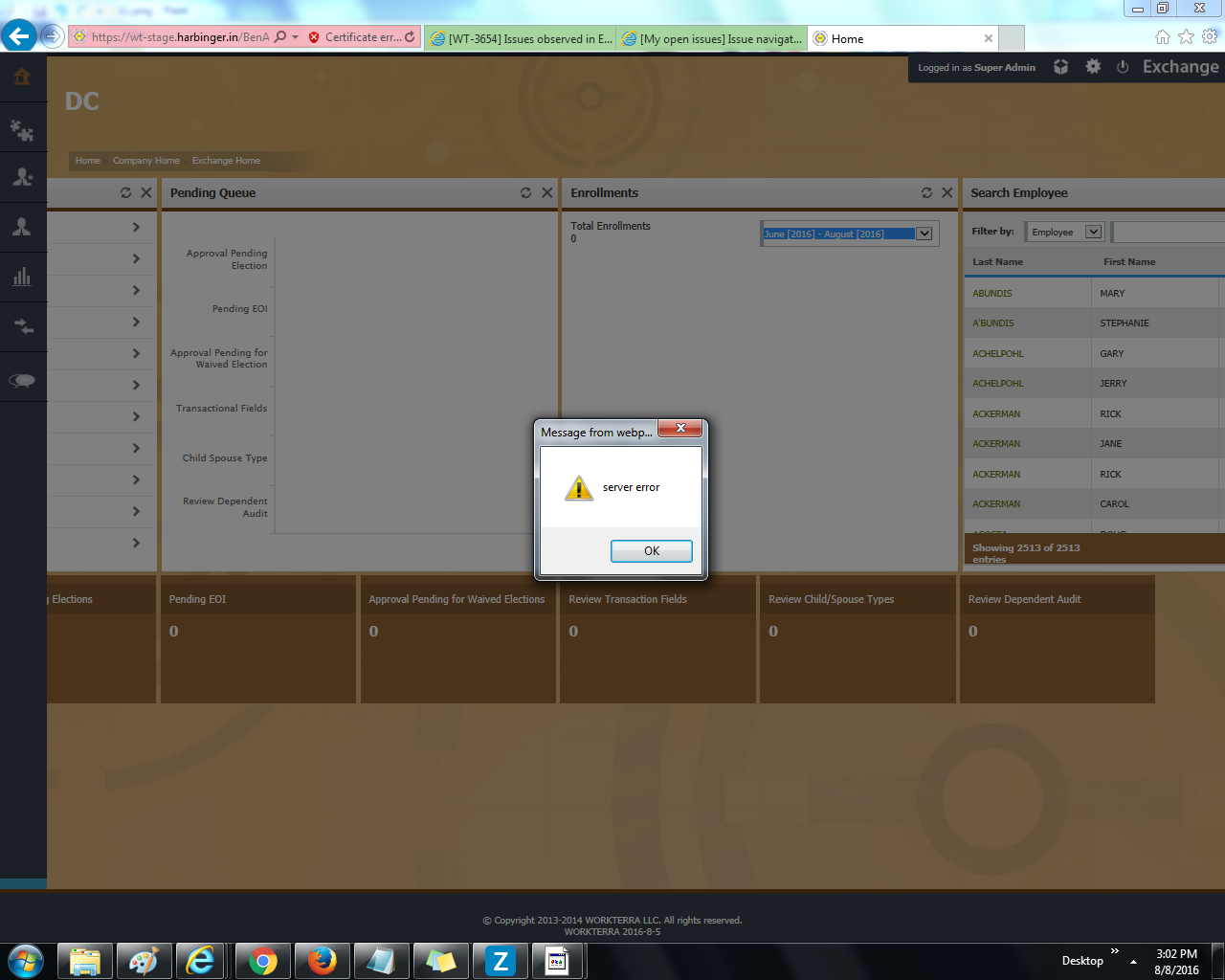Close the Enrollments panel
This screenshot has height=980, width=1225.
click(x=947, y=193)
